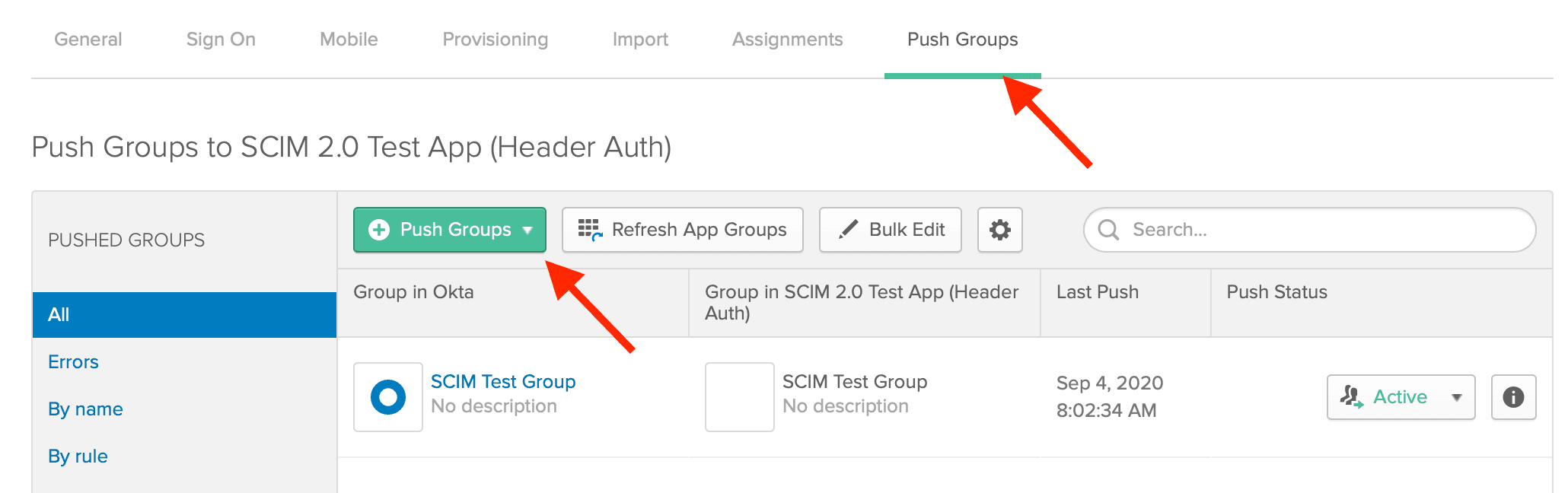The width and height of the screenshot is (1568, 493).
Task: Click the Okta logo icon beside SCIM Test Group
Action: pyautogui.click(x=388, y=396)
